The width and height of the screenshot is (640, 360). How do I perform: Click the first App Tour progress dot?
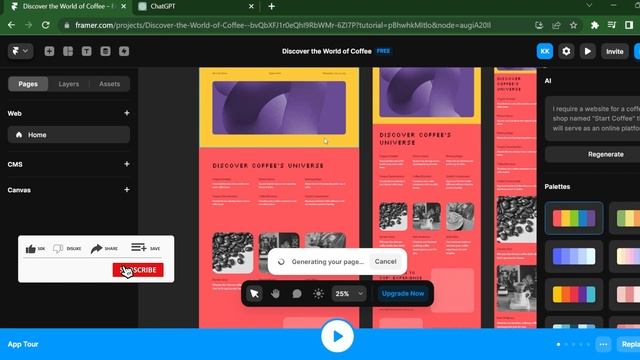point(558,344)
